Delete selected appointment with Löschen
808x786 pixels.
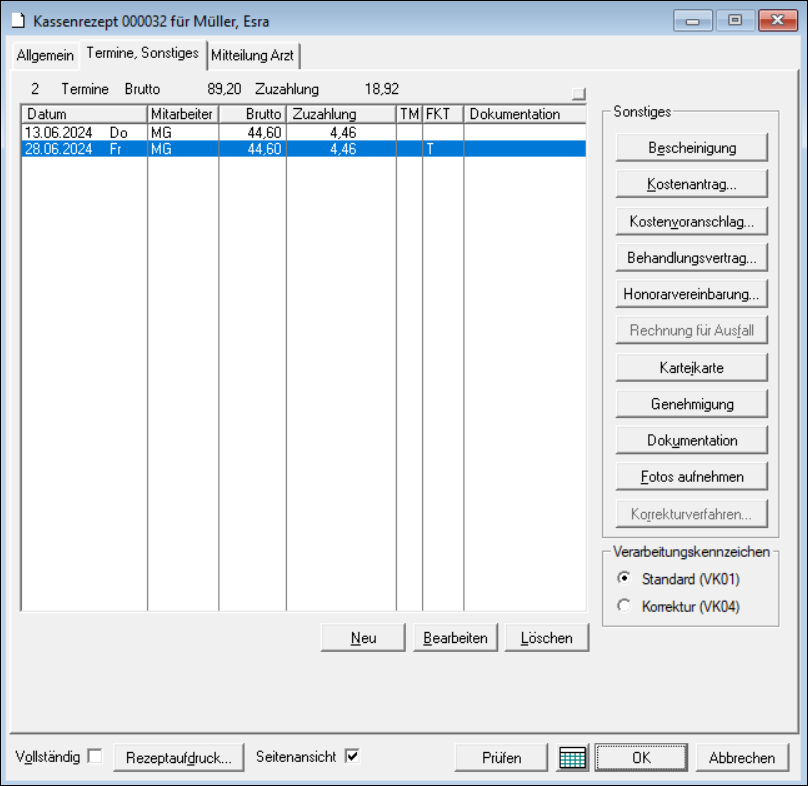(547, 638)
